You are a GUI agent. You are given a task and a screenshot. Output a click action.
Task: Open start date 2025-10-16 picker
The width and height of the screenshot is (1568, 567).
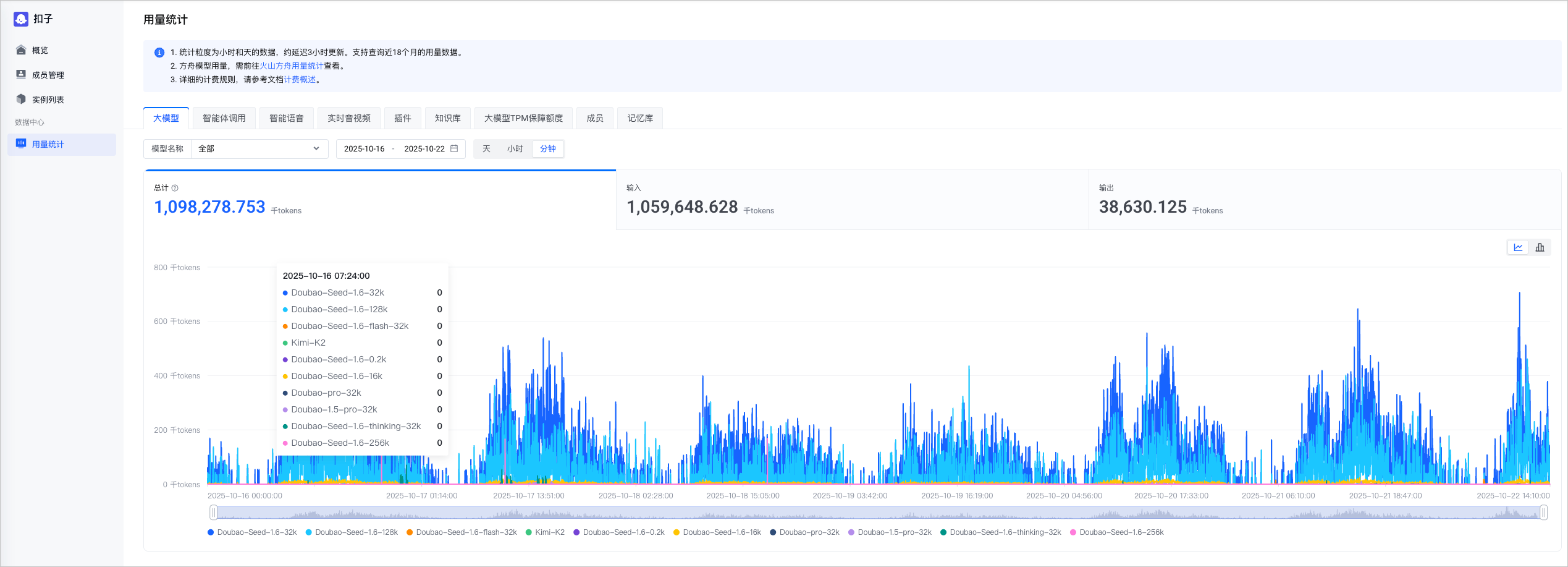(364, 149)
